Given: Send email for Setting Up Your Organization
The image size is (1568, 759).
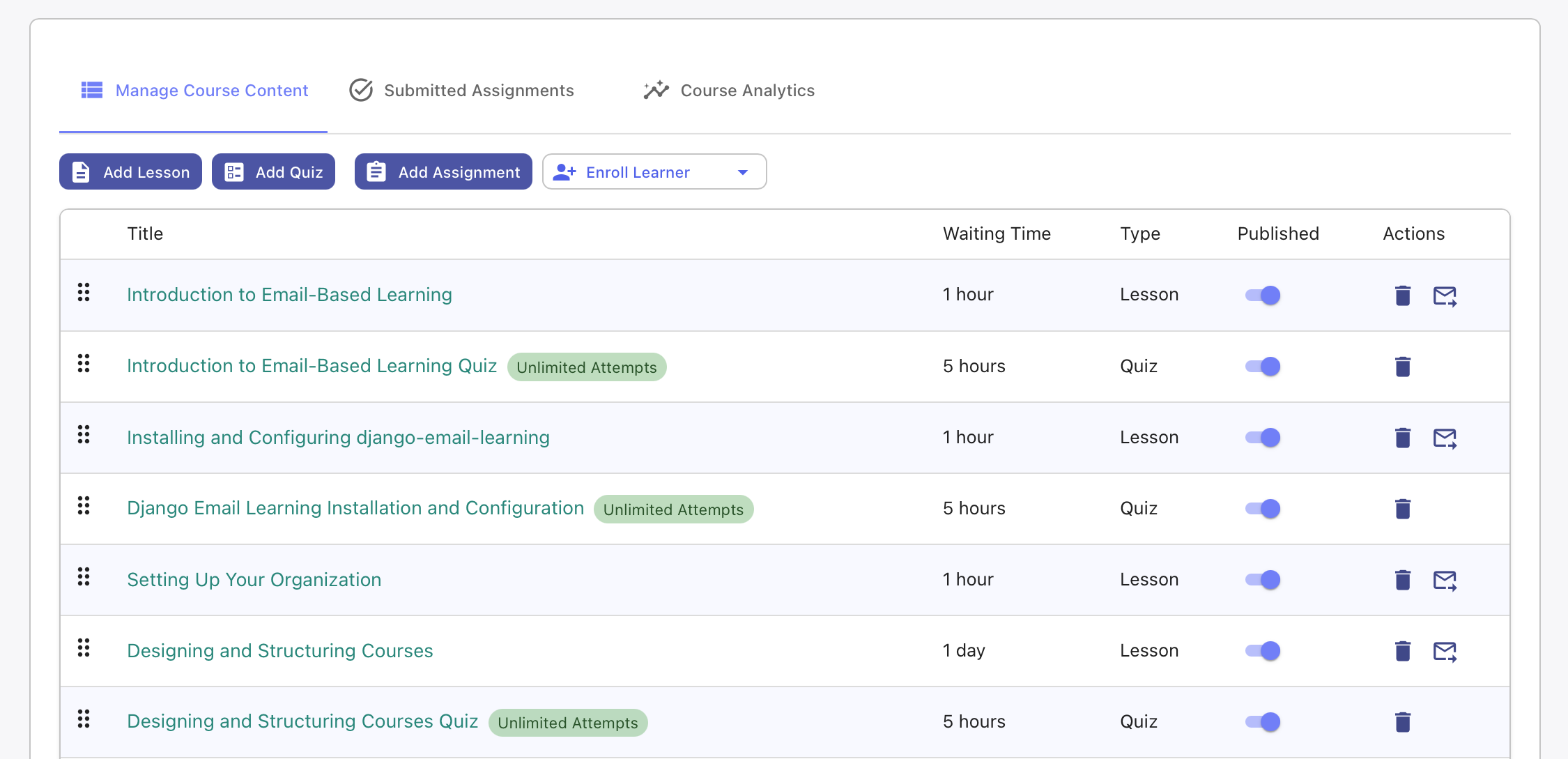Looking at the screenshot, I should click(1445, 580).
